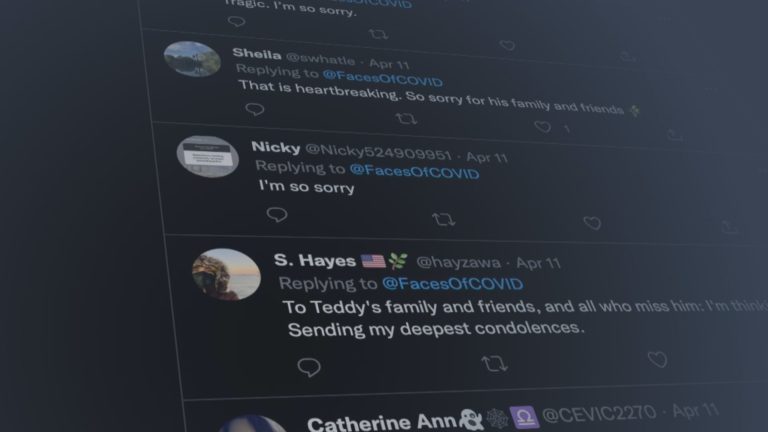Reply to Nicky's 'I'm so sorry' tweet
This screenshot has width=768, height=432.
coord(277,215)
